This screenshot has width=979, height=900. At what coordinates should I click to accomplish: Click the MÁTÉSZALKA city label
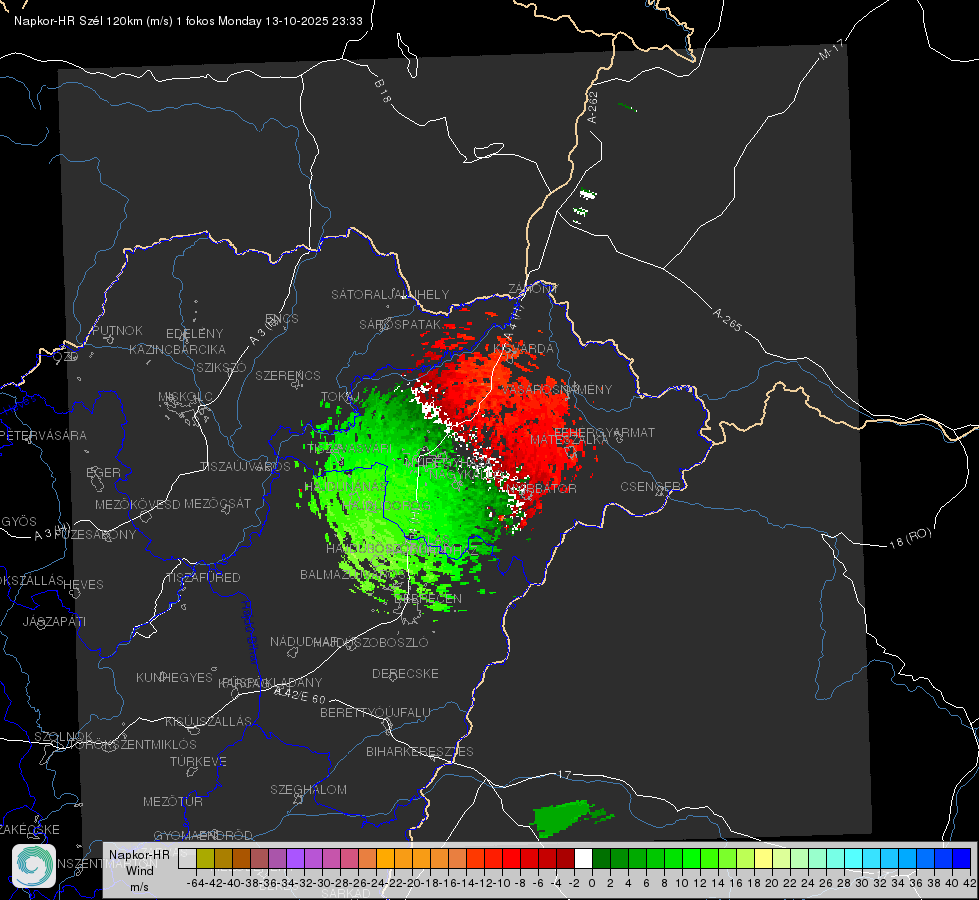tap(569, 440)
